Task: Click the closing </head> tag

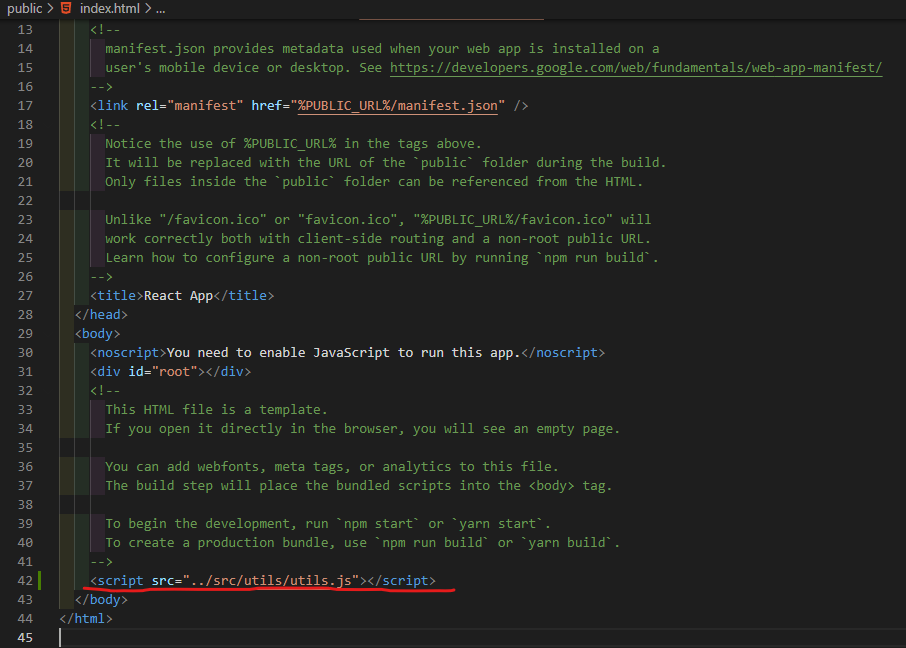Action: point(101,314)
